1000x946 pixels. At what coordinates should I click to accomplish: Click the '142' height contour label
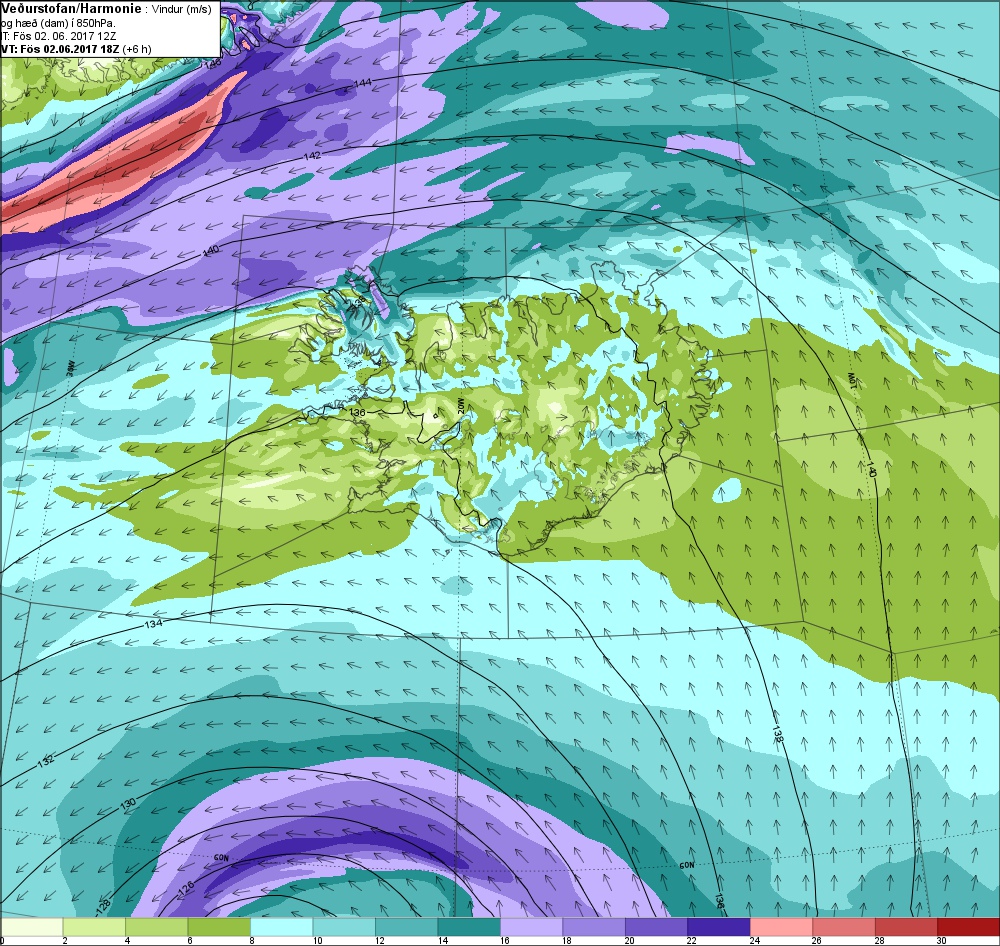tap(312, 156)
